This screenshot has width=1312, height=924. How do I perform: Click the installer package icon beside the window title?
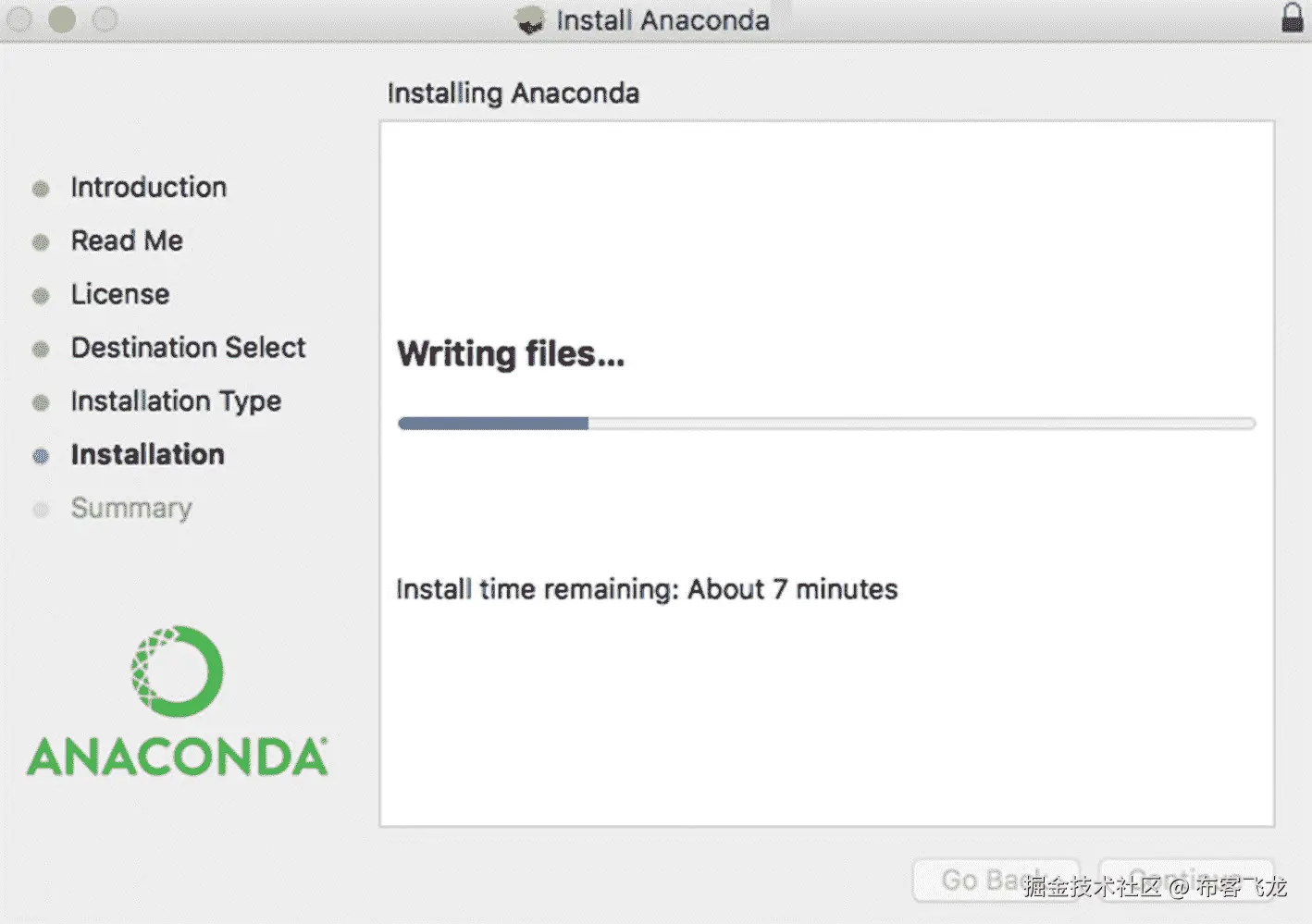point(530,19)
